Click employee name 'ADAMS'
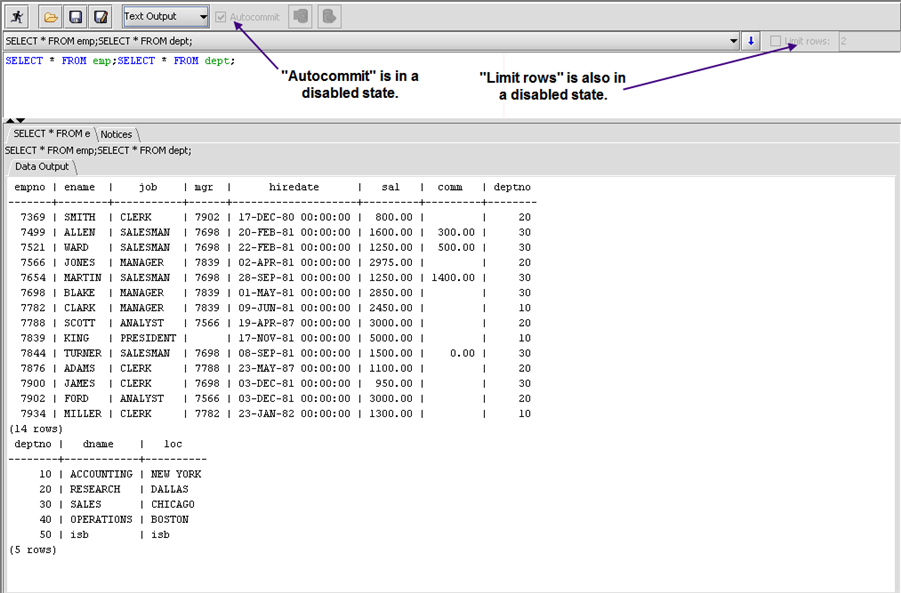901x593 pixels. [79, 368]
